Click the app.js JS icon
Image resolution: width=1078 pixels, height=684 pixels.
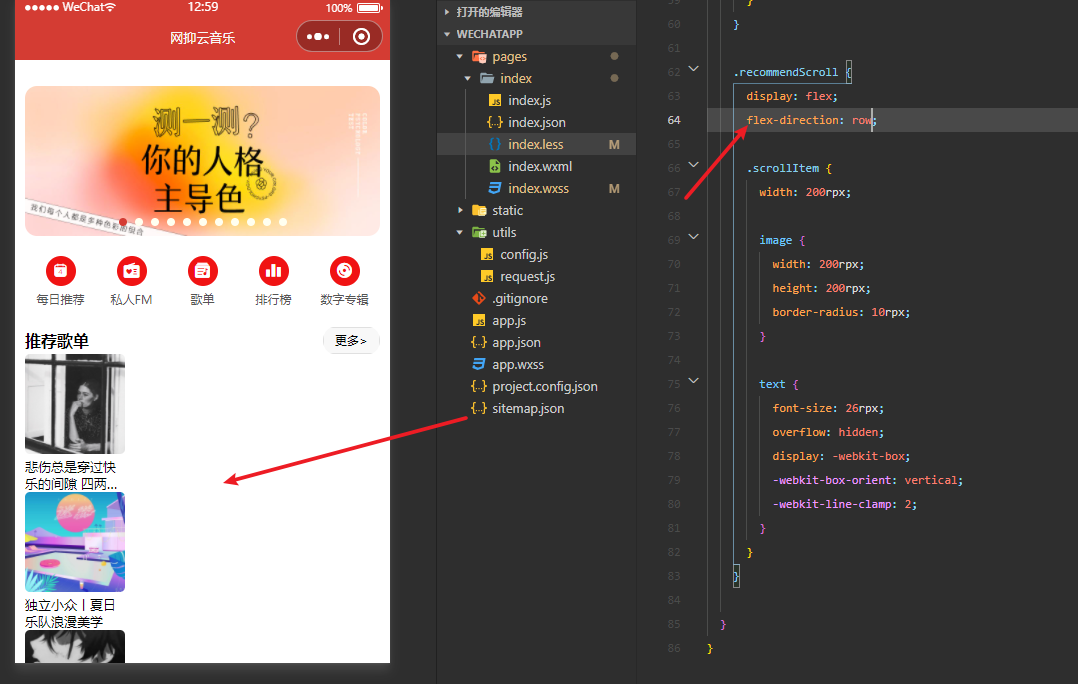pyautogui.click(x=479, y=320)
